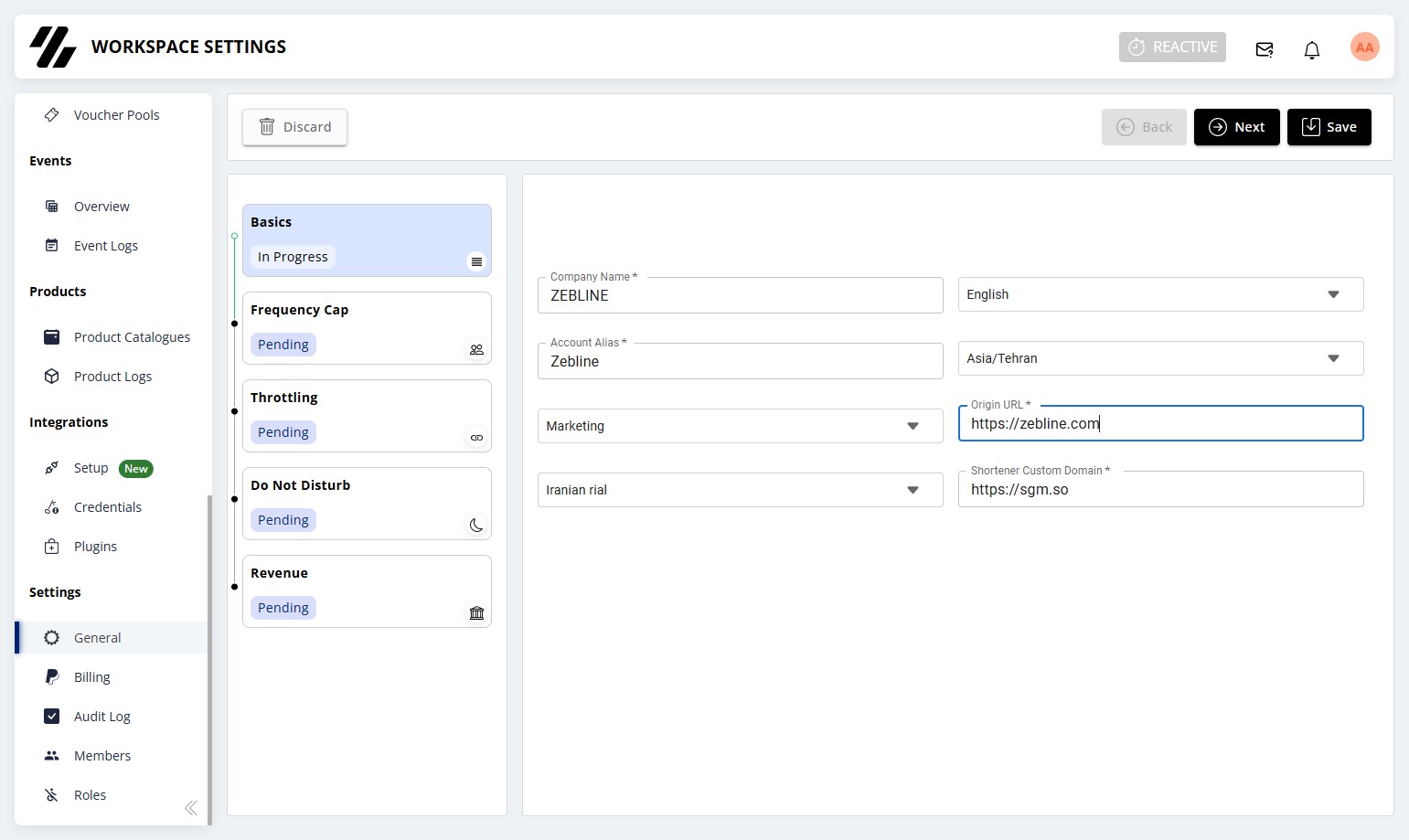Click the Do Not Disturb moon icon
This screenshot has height=840, width=1409.
pyautogui.click(x=476, y=526)
